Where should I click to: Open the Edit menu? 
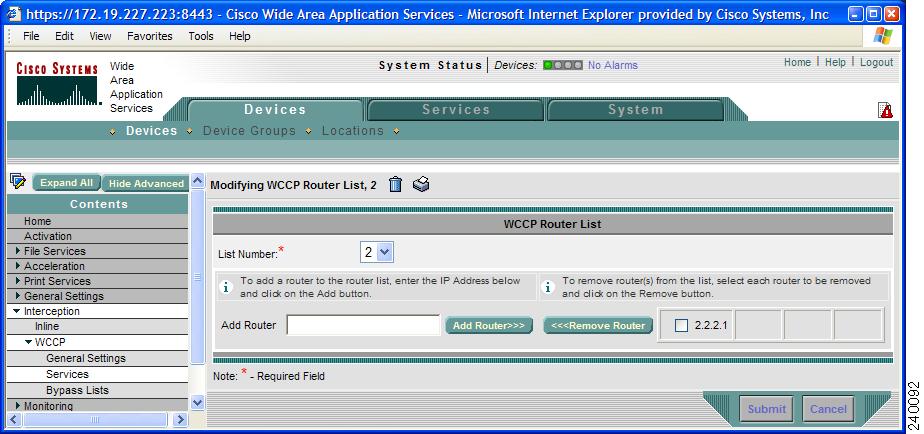coord(64,36)
